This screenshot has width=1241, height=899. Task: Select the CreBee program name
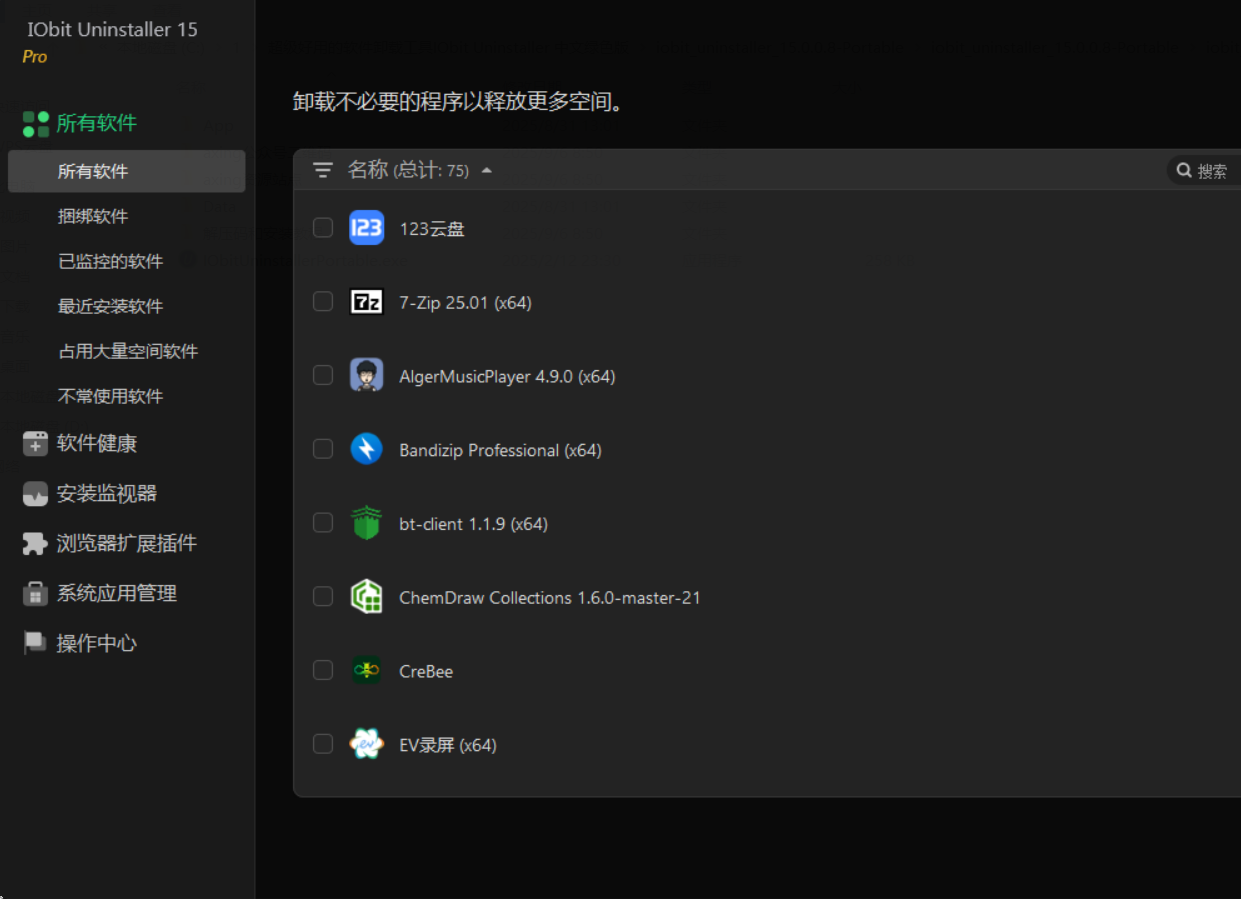pyautogui.click(x=426, y=671)
